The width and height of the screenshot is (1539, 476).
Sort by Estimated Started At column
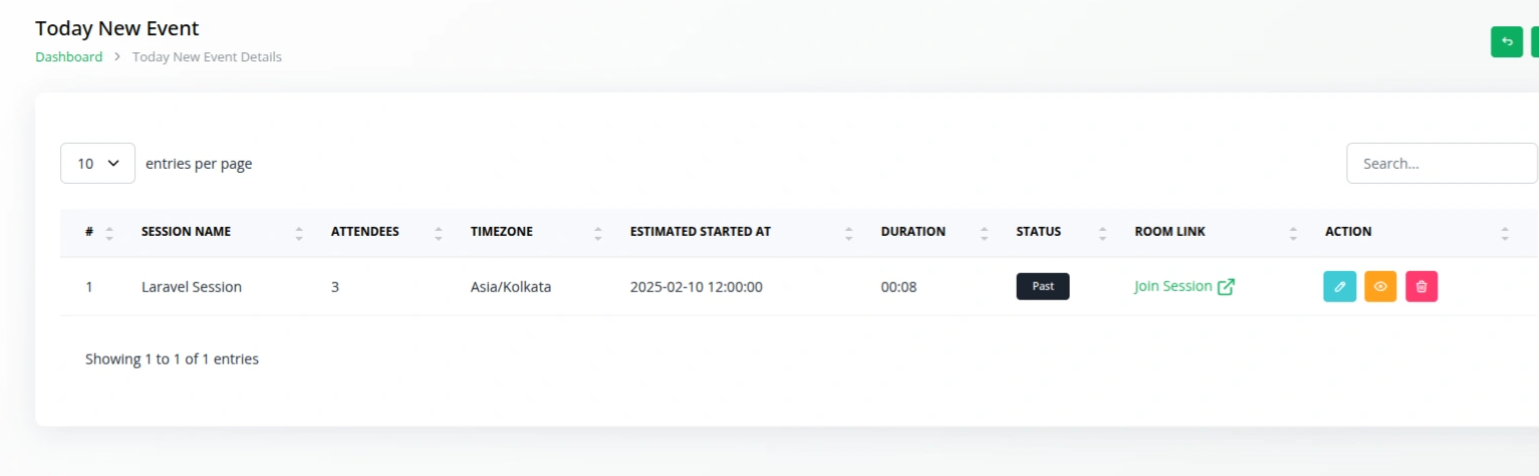coord(848,232)
